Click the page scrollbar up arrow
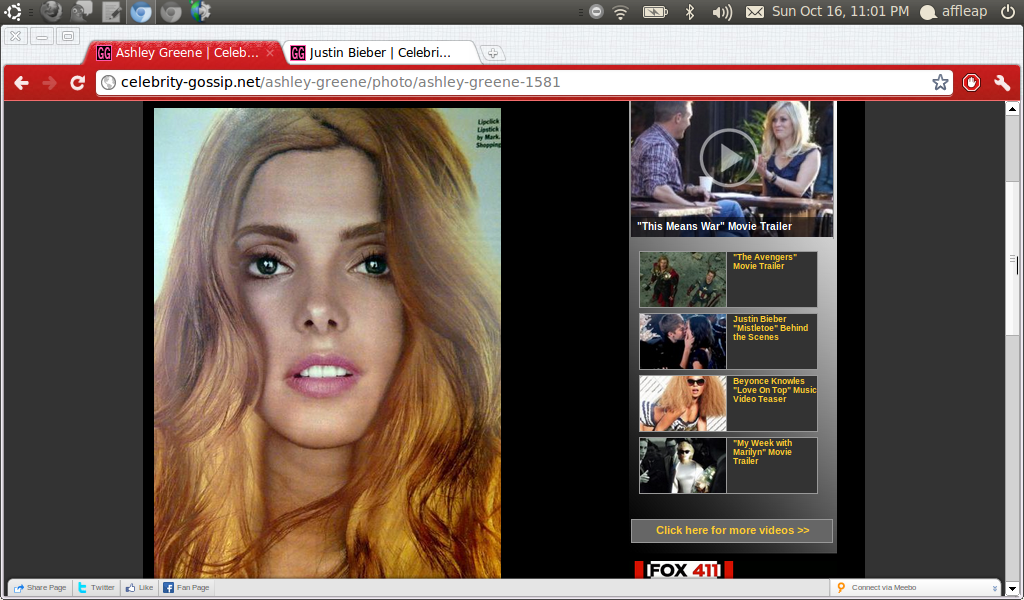This screenshot has height=600, width=1024. [x=1012, y=109]
